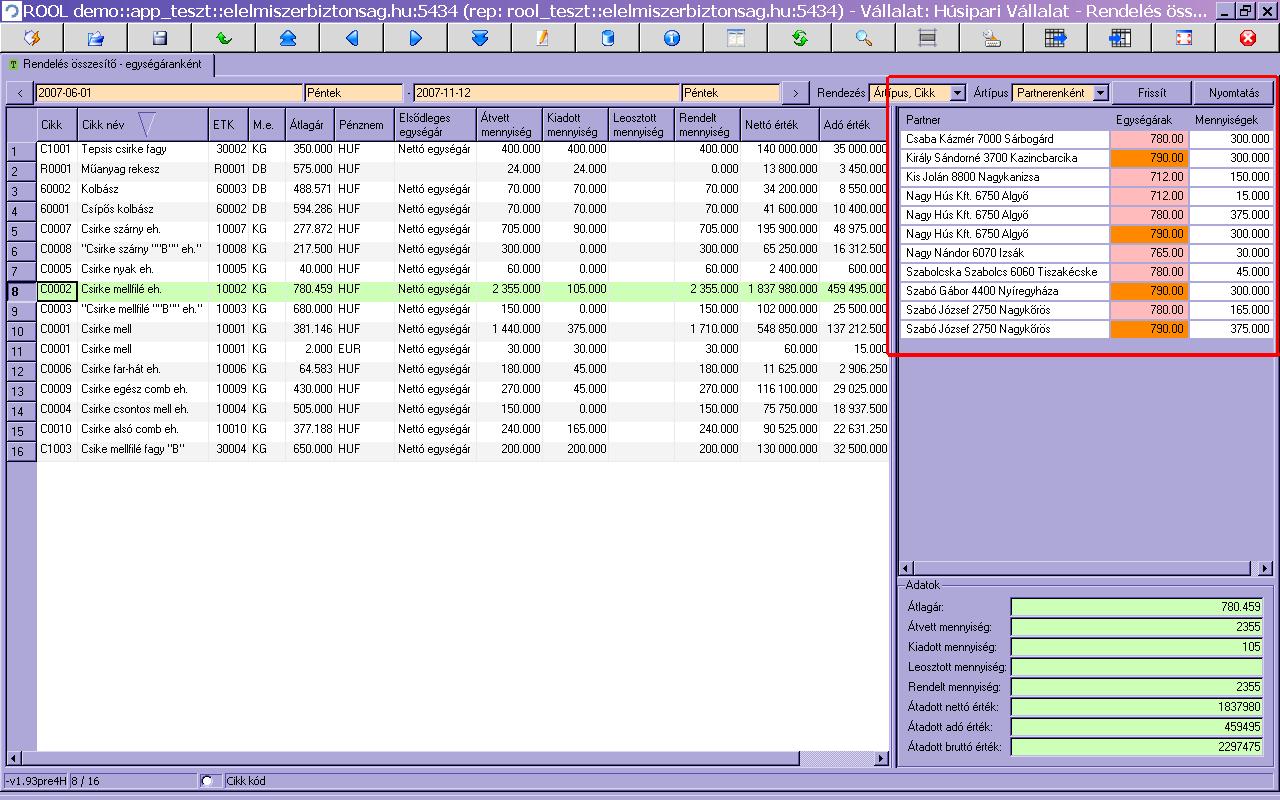Click the blue left arrow previous-record icon
This screenshot has height=800, width=1280.
click(x=352, y=38)
